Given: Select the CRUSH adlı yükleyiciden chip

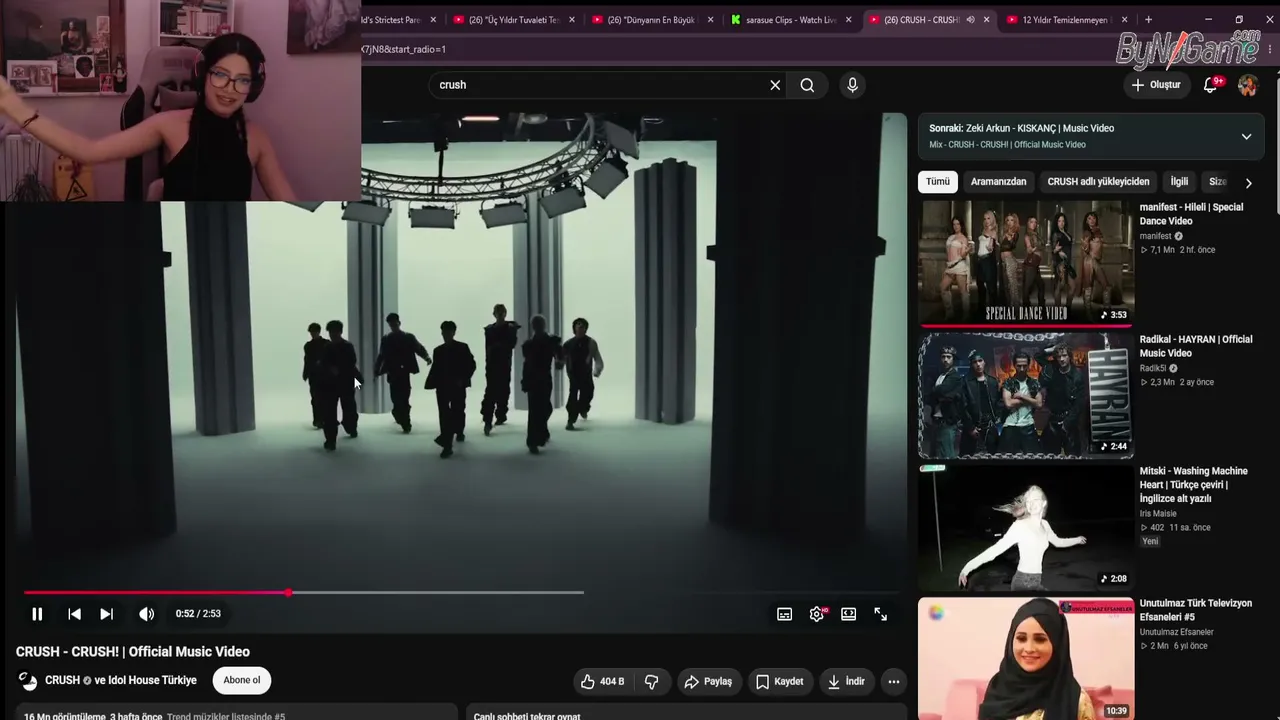Looking at the screenshot, I should click(x=1098, y=182).
